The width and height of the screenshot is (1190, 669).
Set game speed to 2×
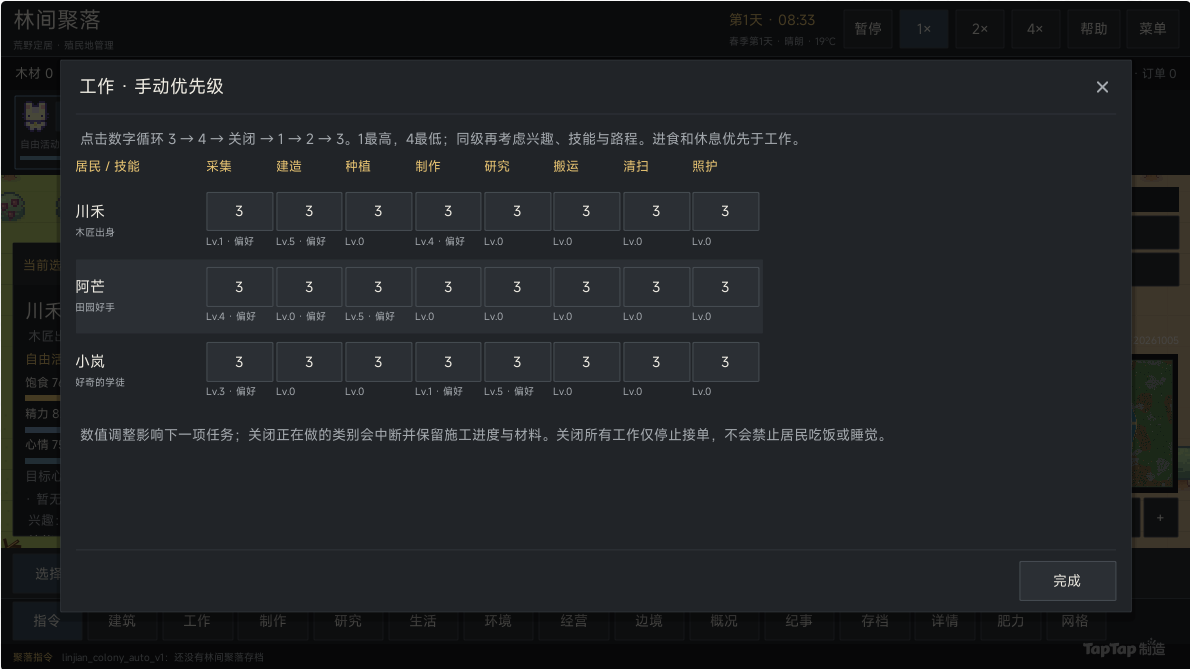click(x=980, y=29)
